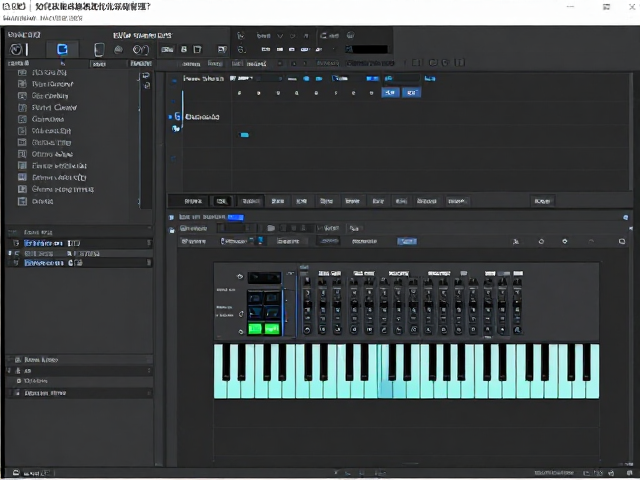Image resolution: width=640 pixels, height=480 pixels.
Task: Select the bottom-right blue pad in the pad grid
Action: [272, 313]
